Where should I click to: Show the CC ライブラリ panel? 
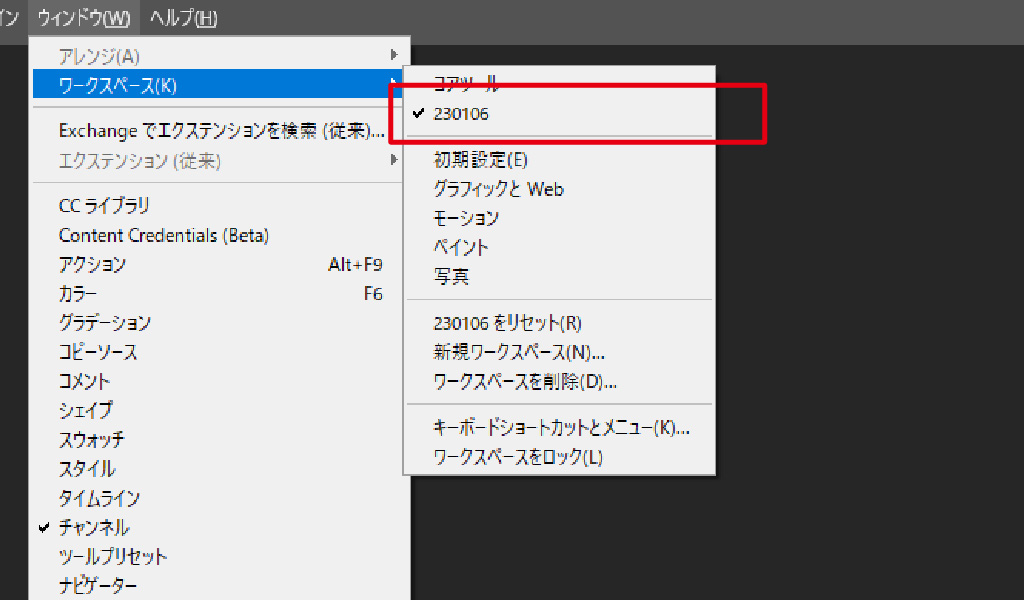[104, 206]
